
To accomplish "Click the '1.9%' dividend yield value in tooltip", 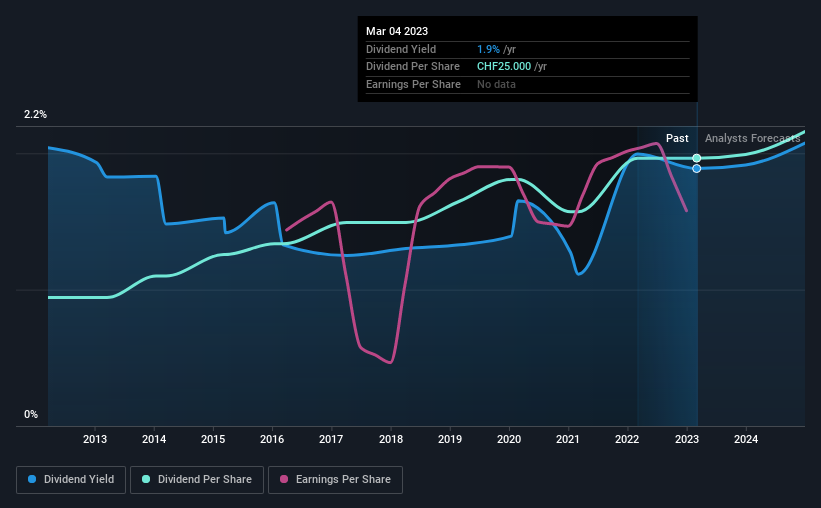I will [x=488, y=49].
